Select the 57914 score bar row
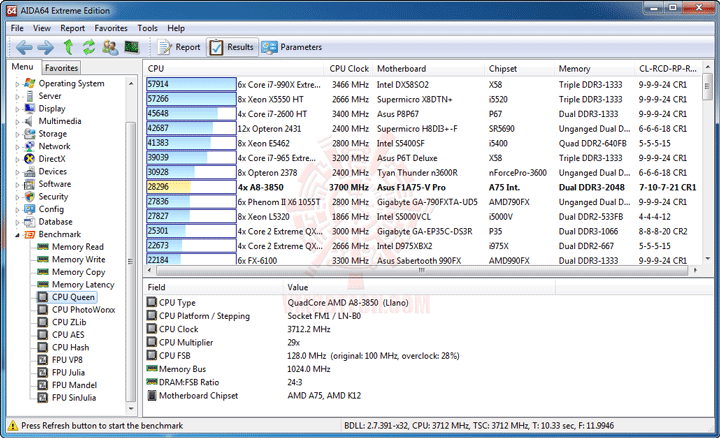 pos(191,84)
